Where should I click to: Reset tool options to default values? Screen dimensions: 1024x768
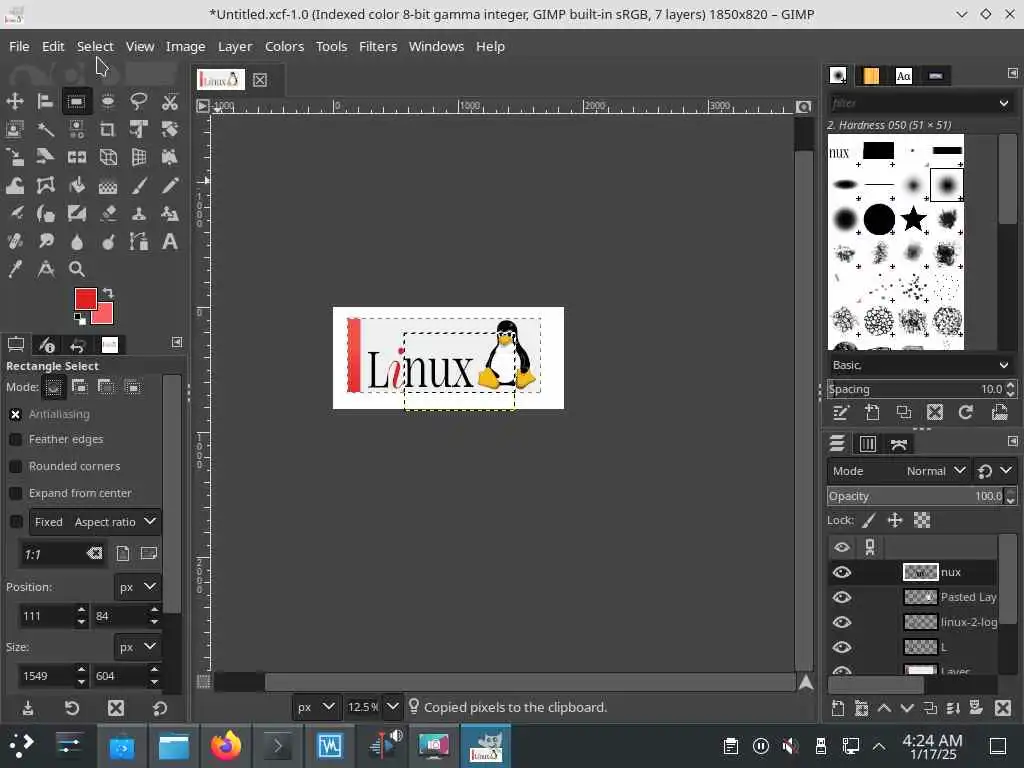tap(160, 708)
